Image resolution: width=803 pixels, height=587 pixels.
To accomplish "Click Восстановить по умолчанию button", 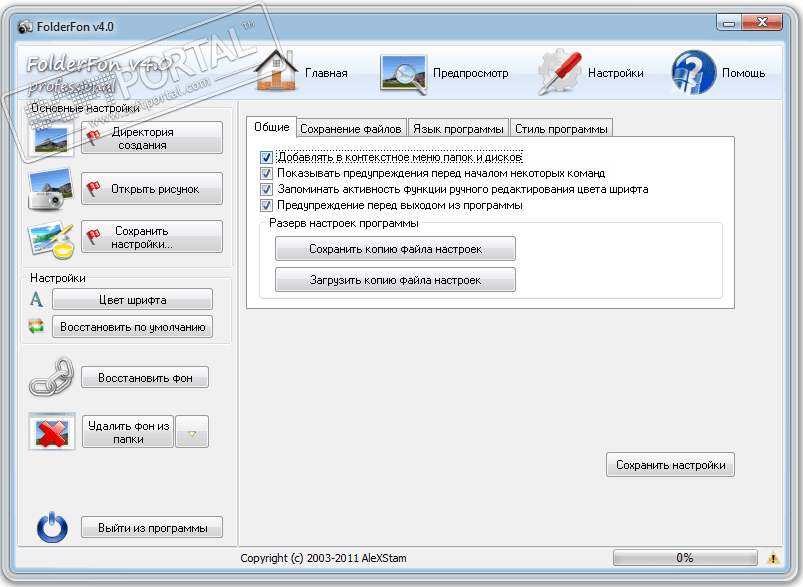I will pos(133,327).
